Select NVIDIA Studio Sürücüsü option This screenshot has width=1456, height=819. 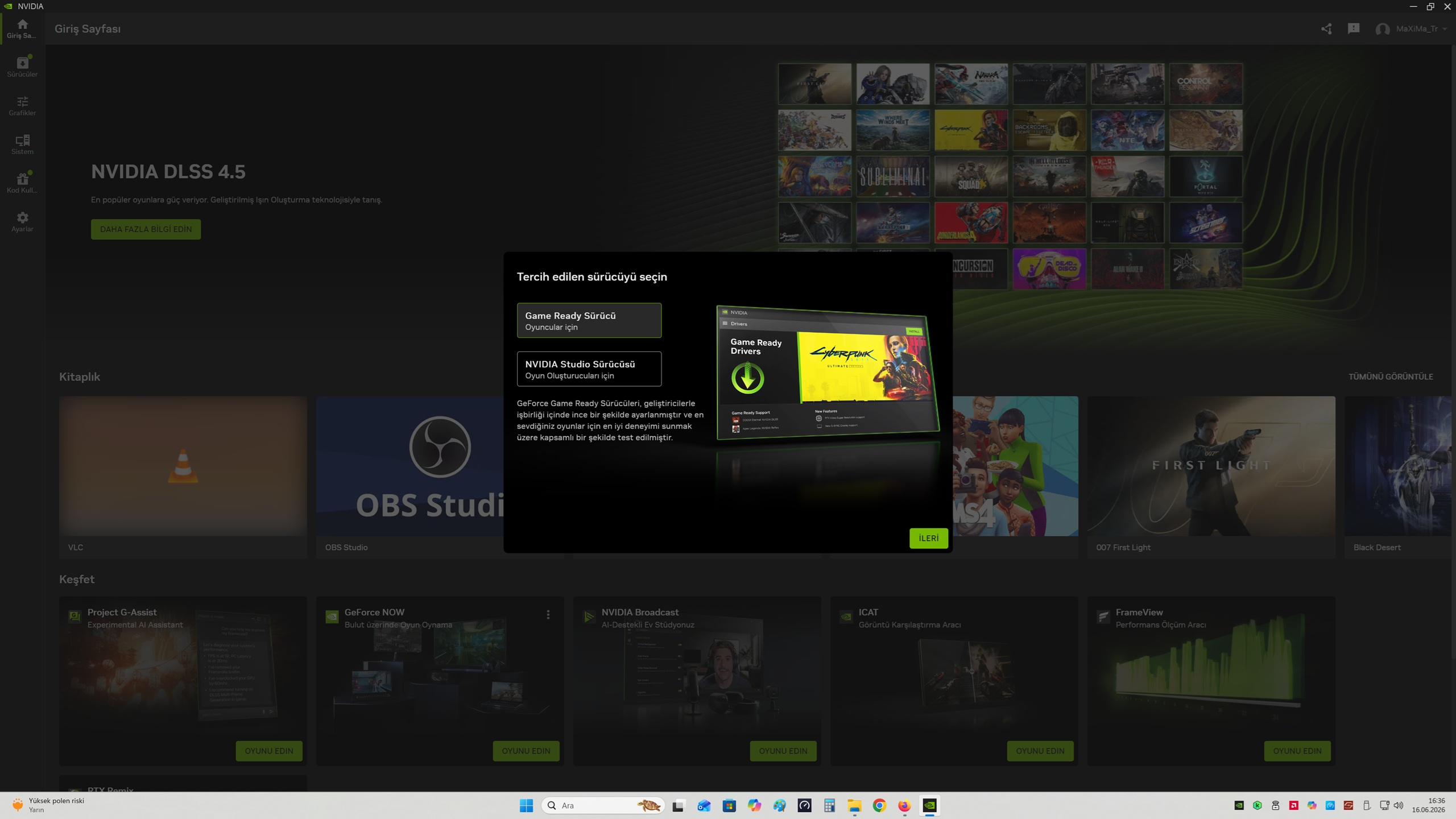[589, 369]
